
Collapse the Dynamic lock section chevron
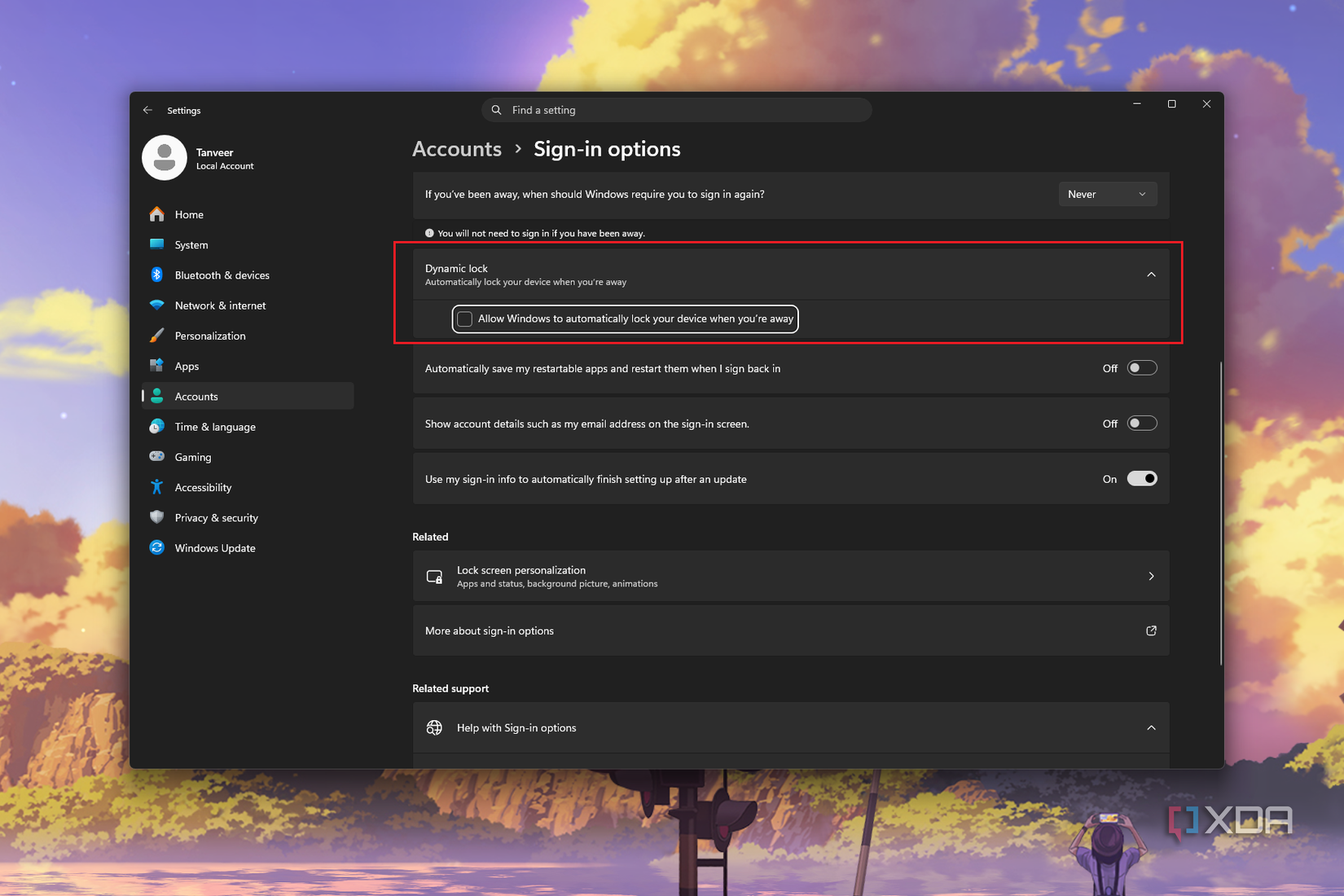pyautogui.click(x=1151, y=275)
